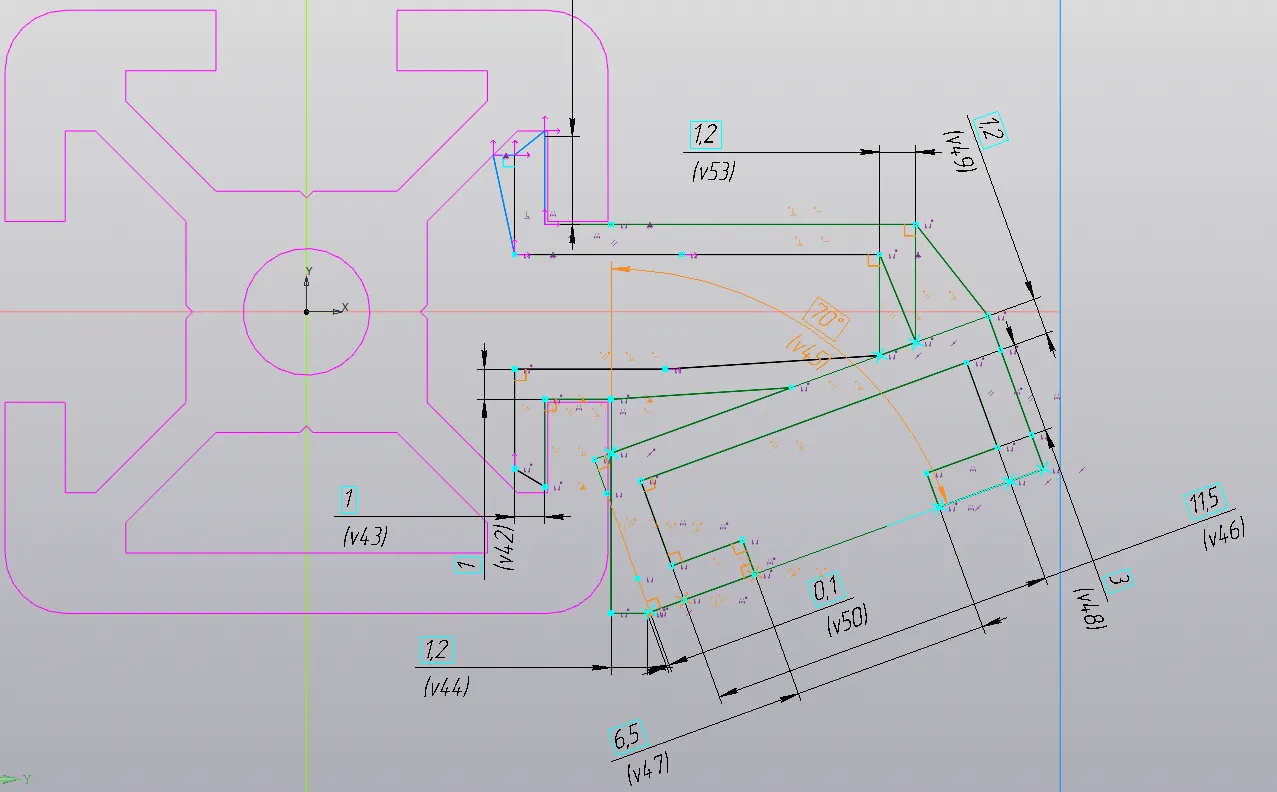
Task: Click the (v44) variable label
Action: pyautogui.click(x=447, y=687)
